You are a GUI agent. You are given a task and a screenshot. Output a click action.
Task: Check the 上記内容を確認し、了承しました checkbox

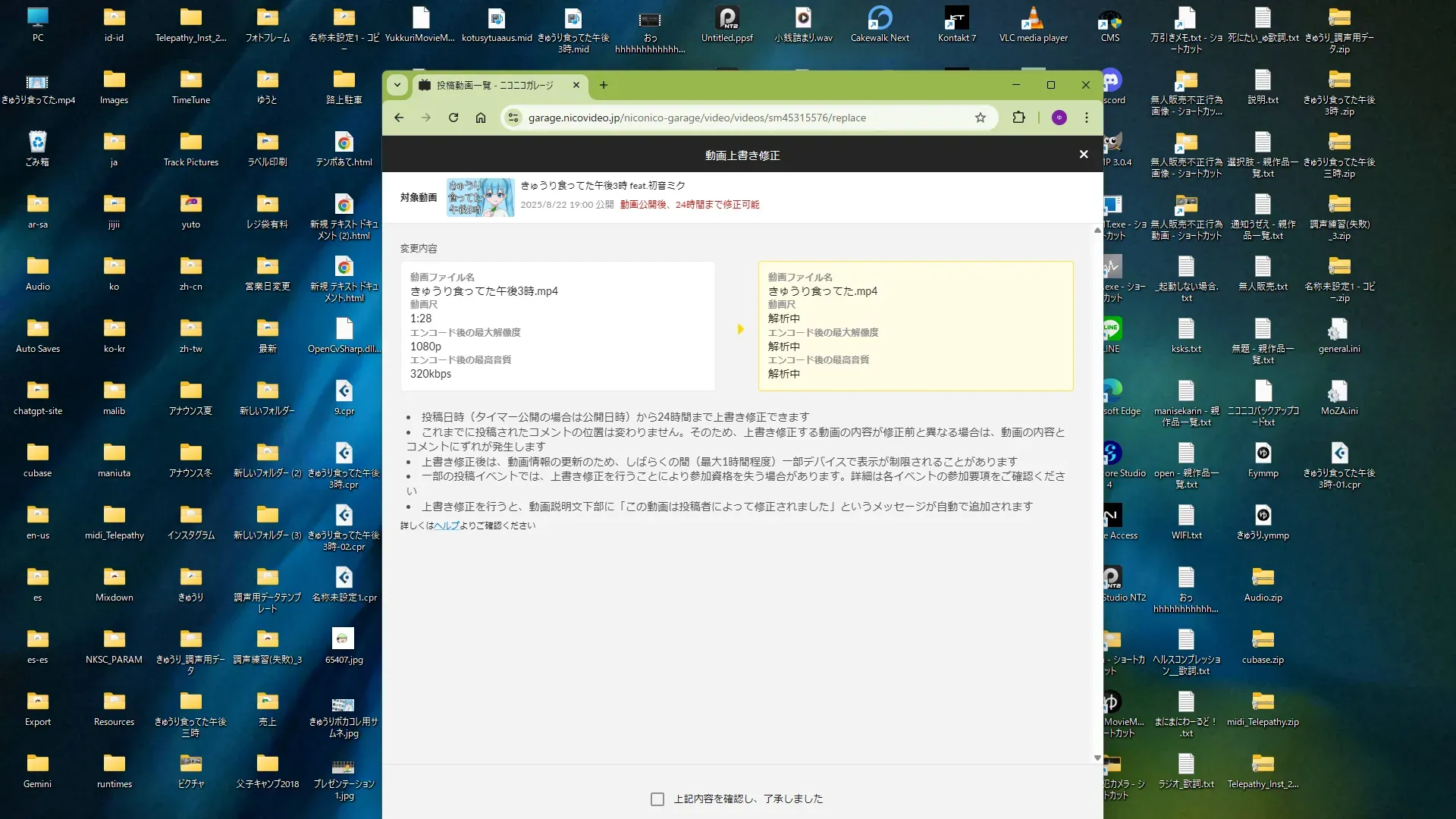point(657,799)
